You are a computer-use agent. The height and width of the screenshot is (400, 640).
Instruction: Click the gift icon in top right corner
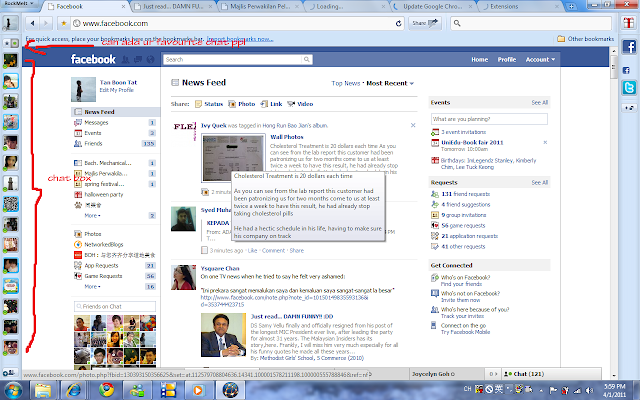(629, 22)
